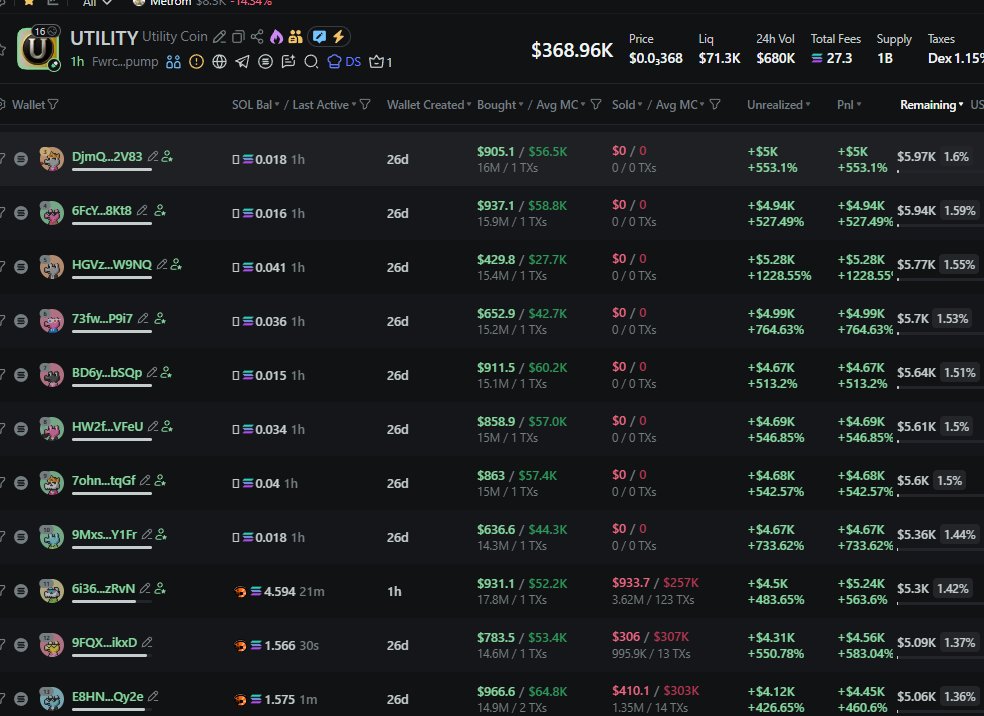Track wallet 6FcY...8Kt8 with the add-user icon

(160, 211)
